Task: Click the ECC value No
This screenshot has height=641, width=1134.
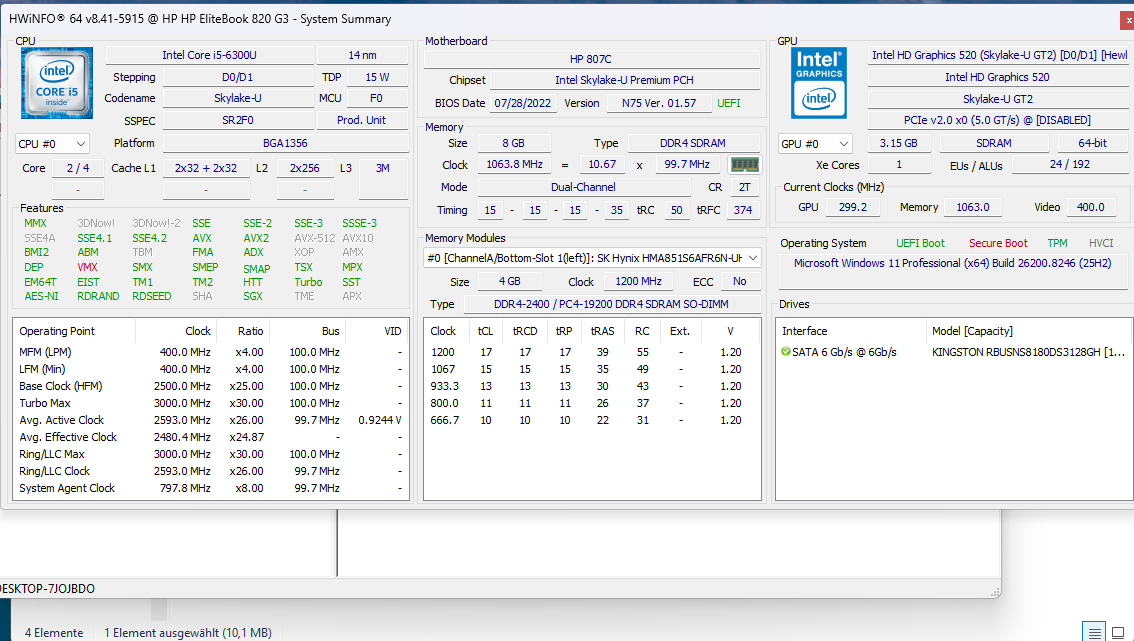Action: 740,281
